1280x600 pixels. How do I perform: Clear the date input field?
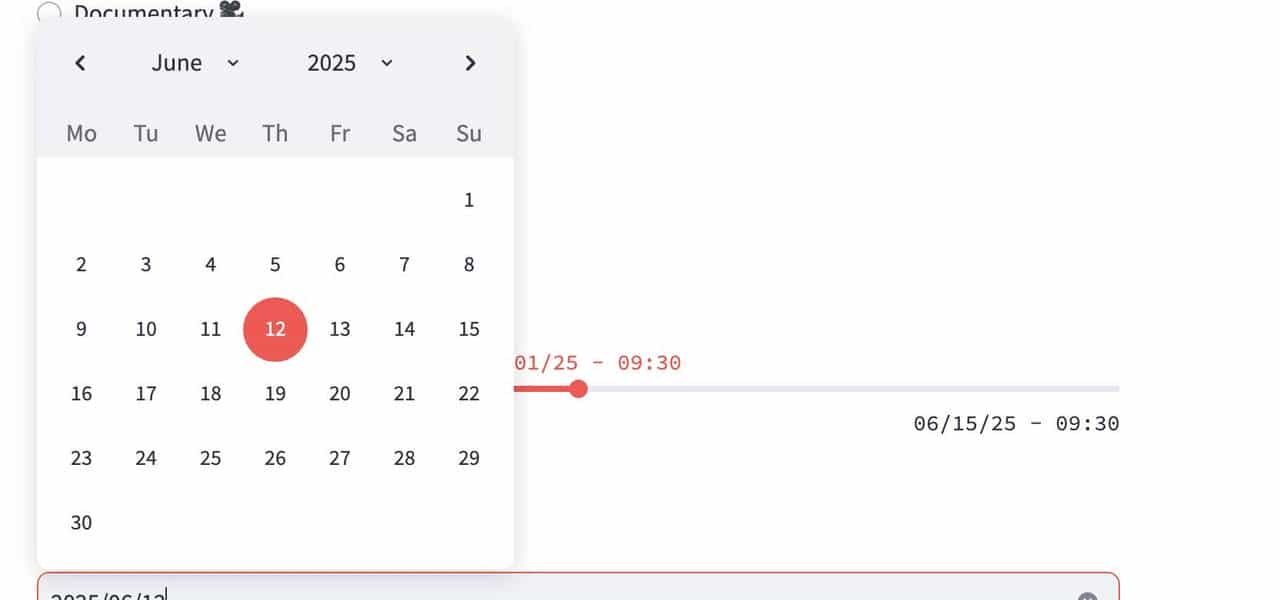point(1088,596)
